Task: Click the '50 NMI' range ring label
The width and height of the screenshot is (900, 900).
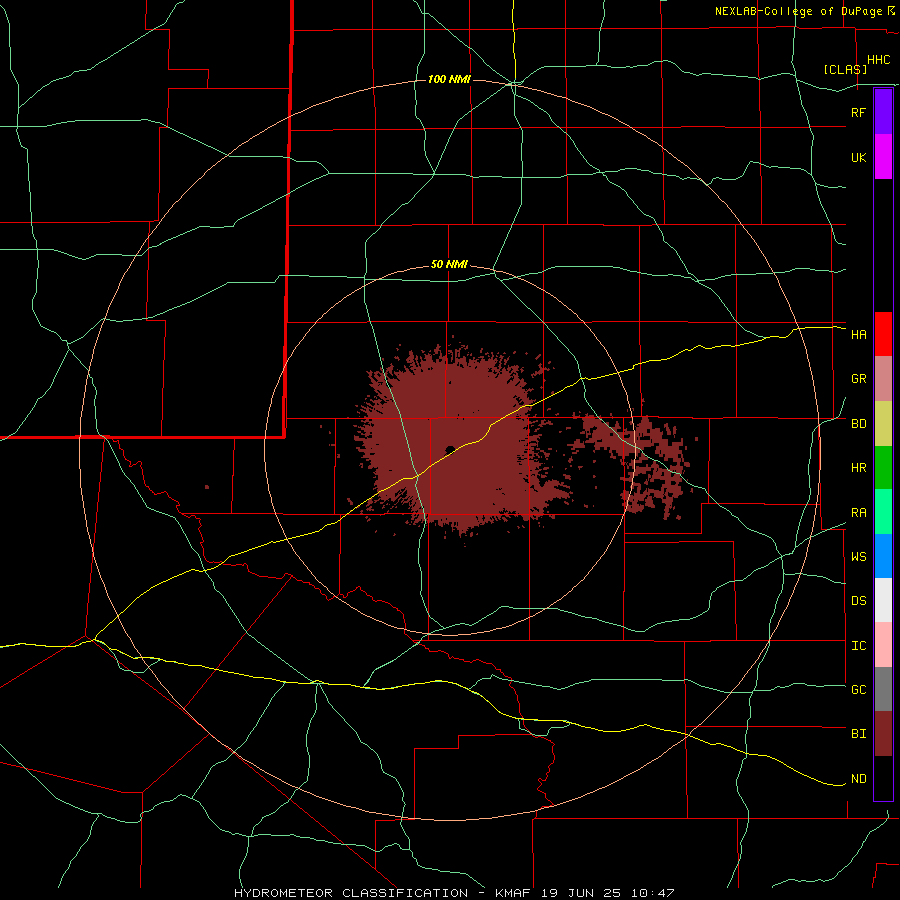Action: (x=449, y=264)
